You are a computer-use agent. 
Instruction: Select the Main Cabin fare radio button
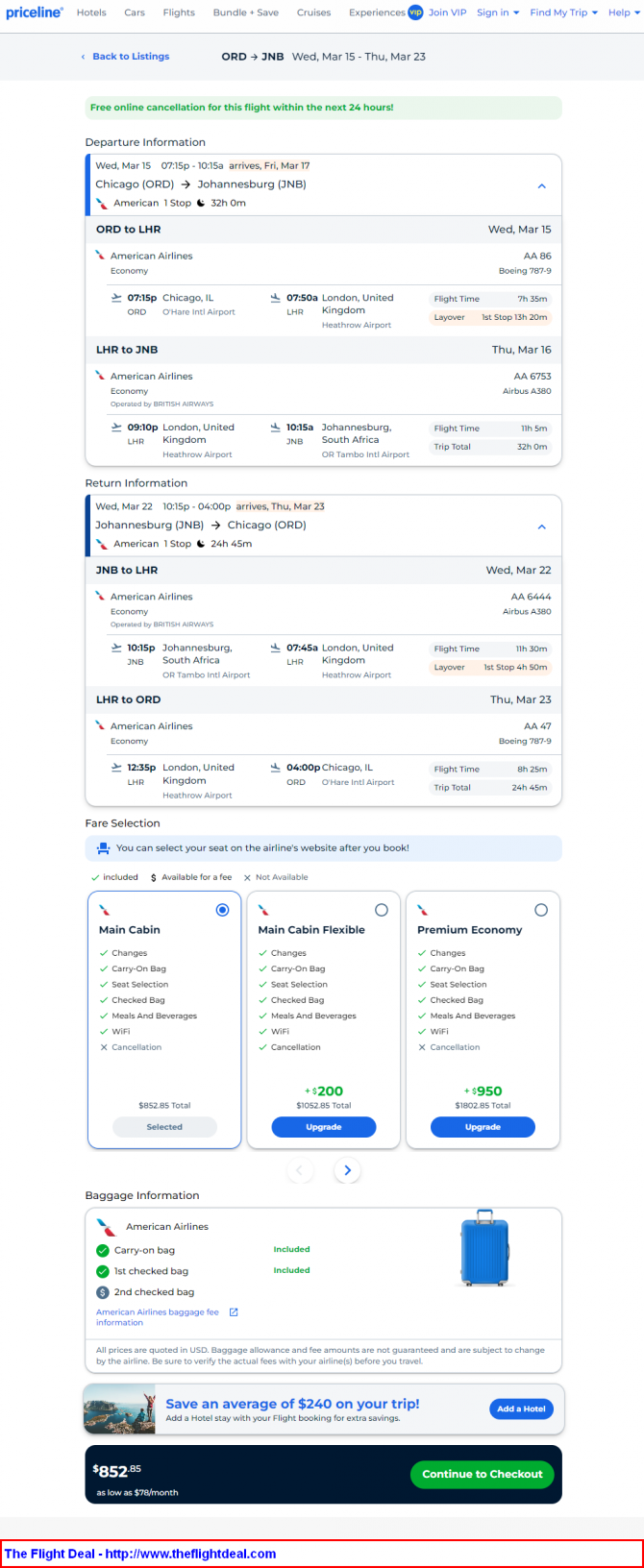(x=223, y=910)
